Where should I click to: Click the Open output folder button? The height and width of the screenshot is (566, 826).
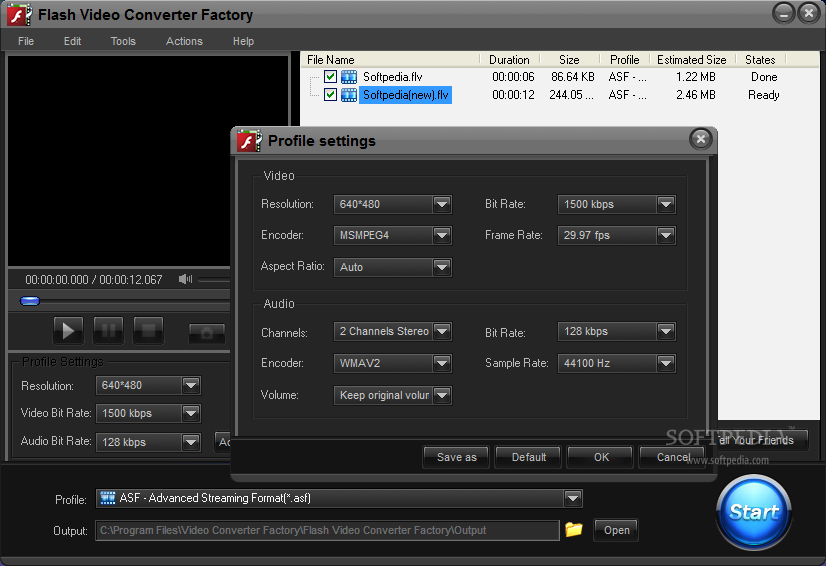616,530
